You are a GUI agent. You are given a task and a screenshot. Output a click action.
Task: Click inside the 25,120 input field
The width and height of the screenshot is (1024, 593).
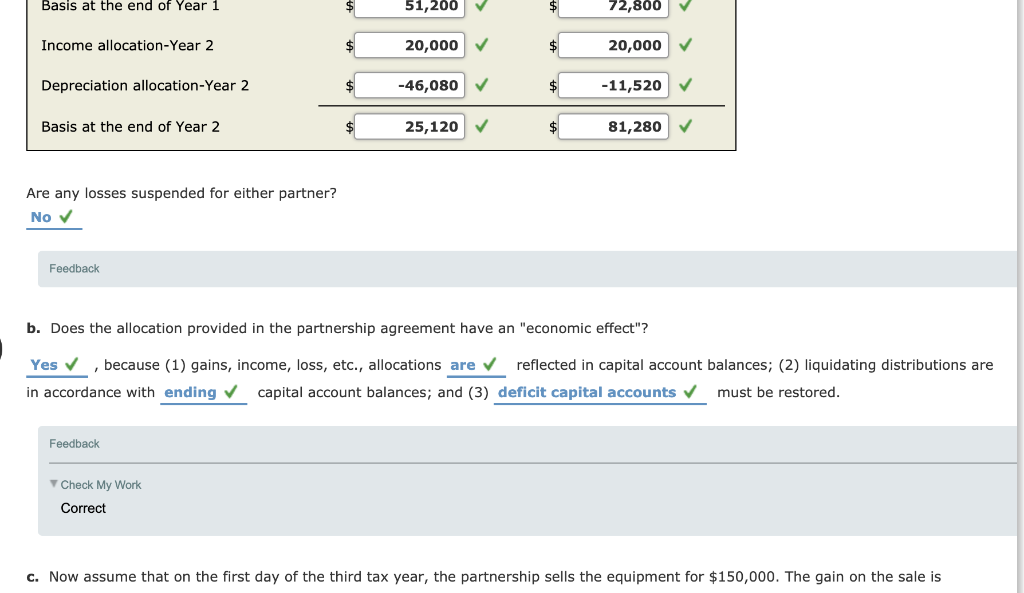coord(410,126)
